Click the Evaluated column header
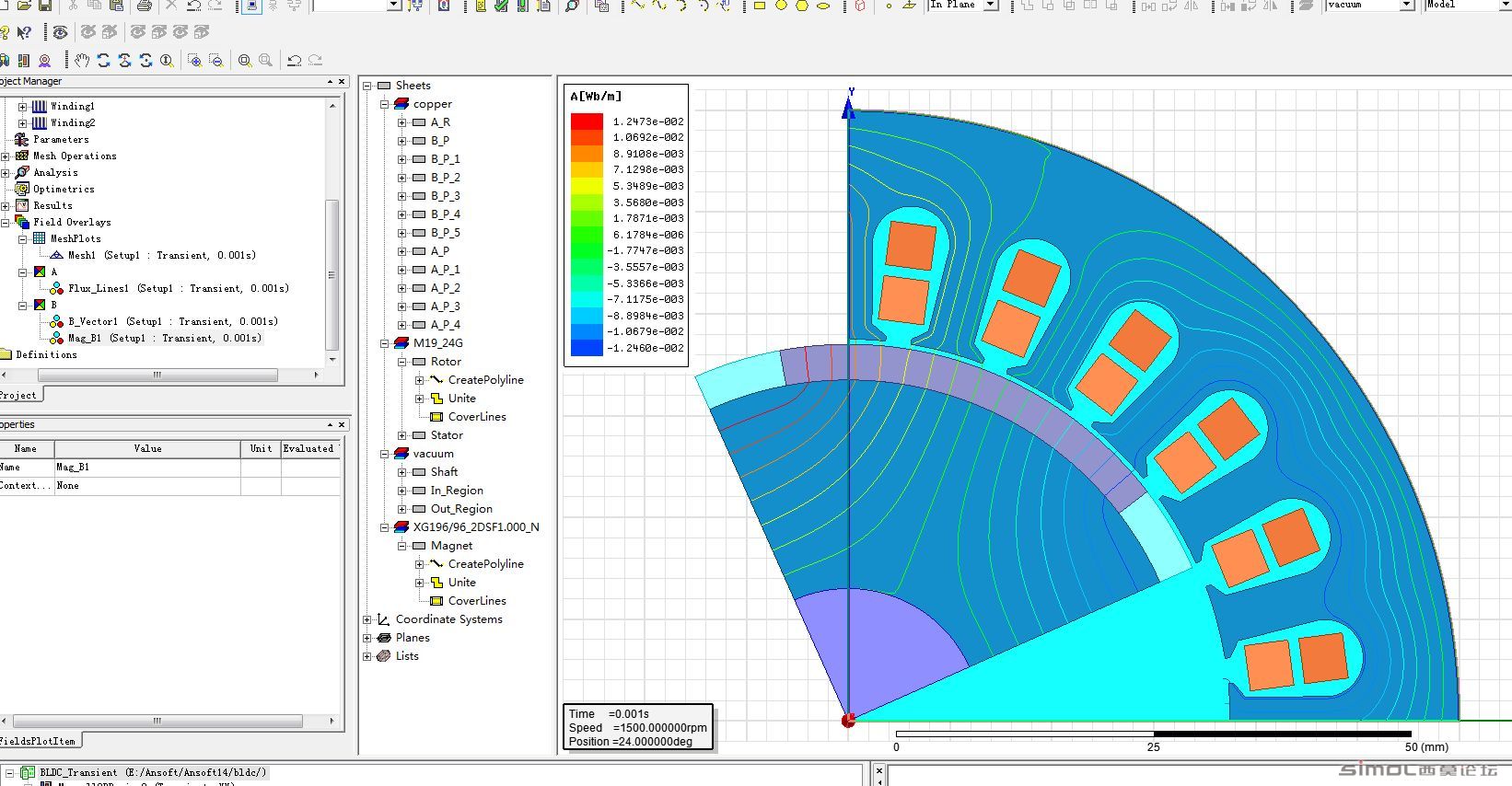This screenshot has height=786, width=1512. point(308,448)
